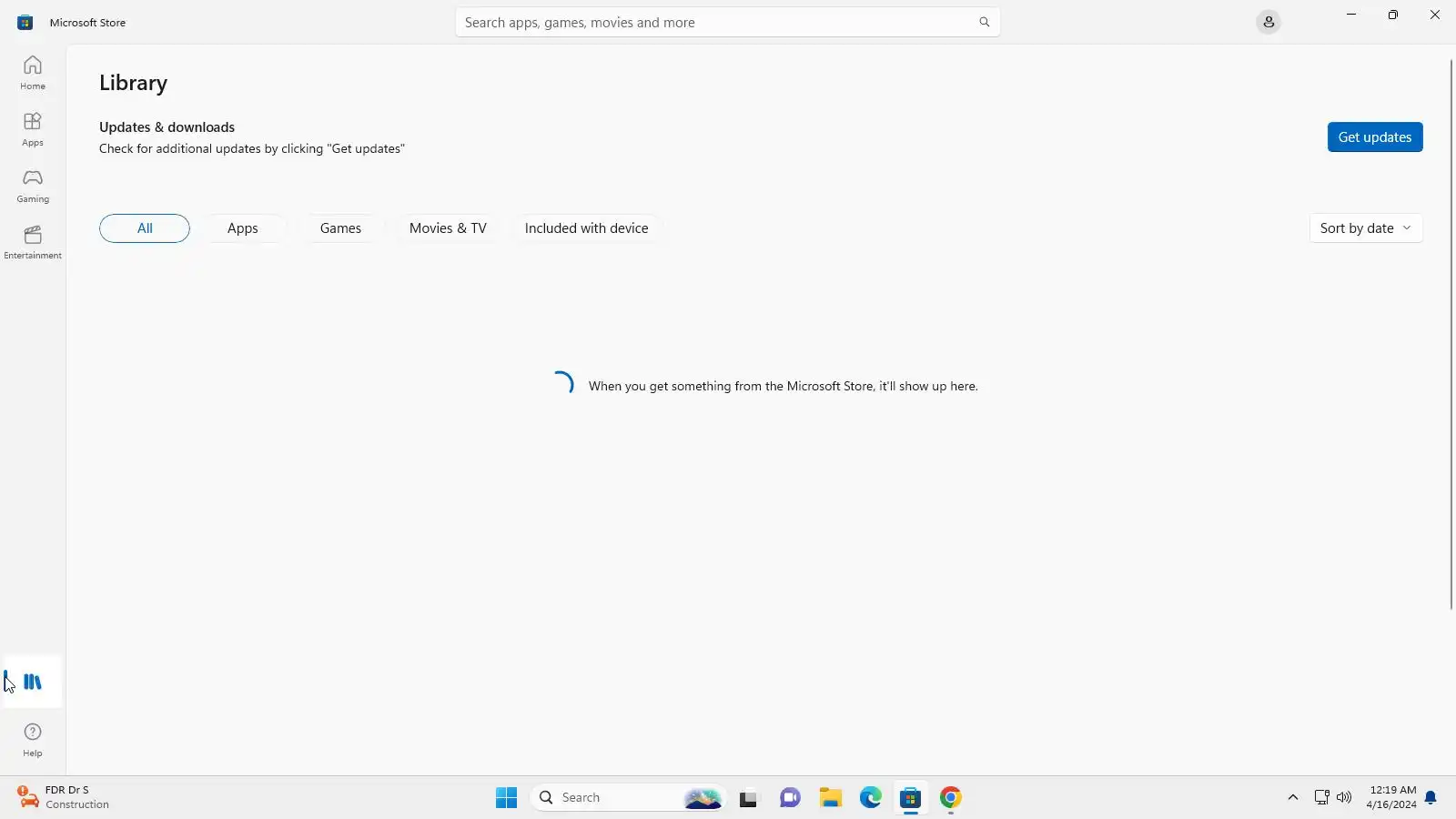Open the notifications bell icon
This screenshot has height=819, width=1456.
(x=1431, y=798)
